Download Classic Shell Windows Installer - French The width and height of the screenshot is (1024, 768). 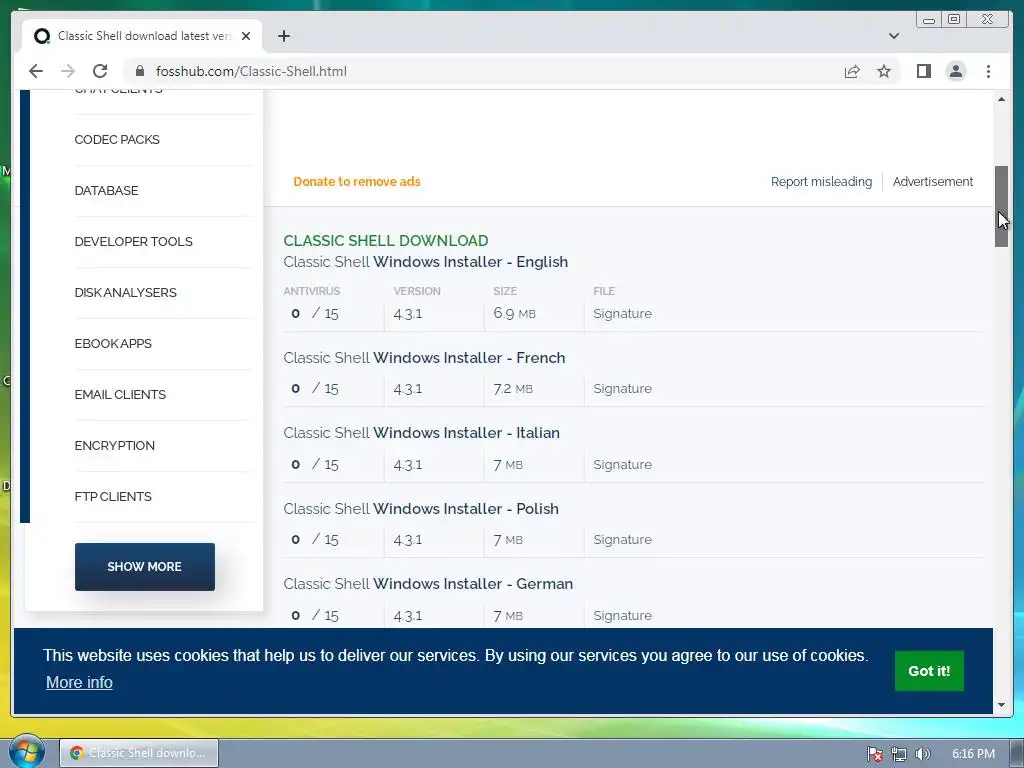click(424, 358)
